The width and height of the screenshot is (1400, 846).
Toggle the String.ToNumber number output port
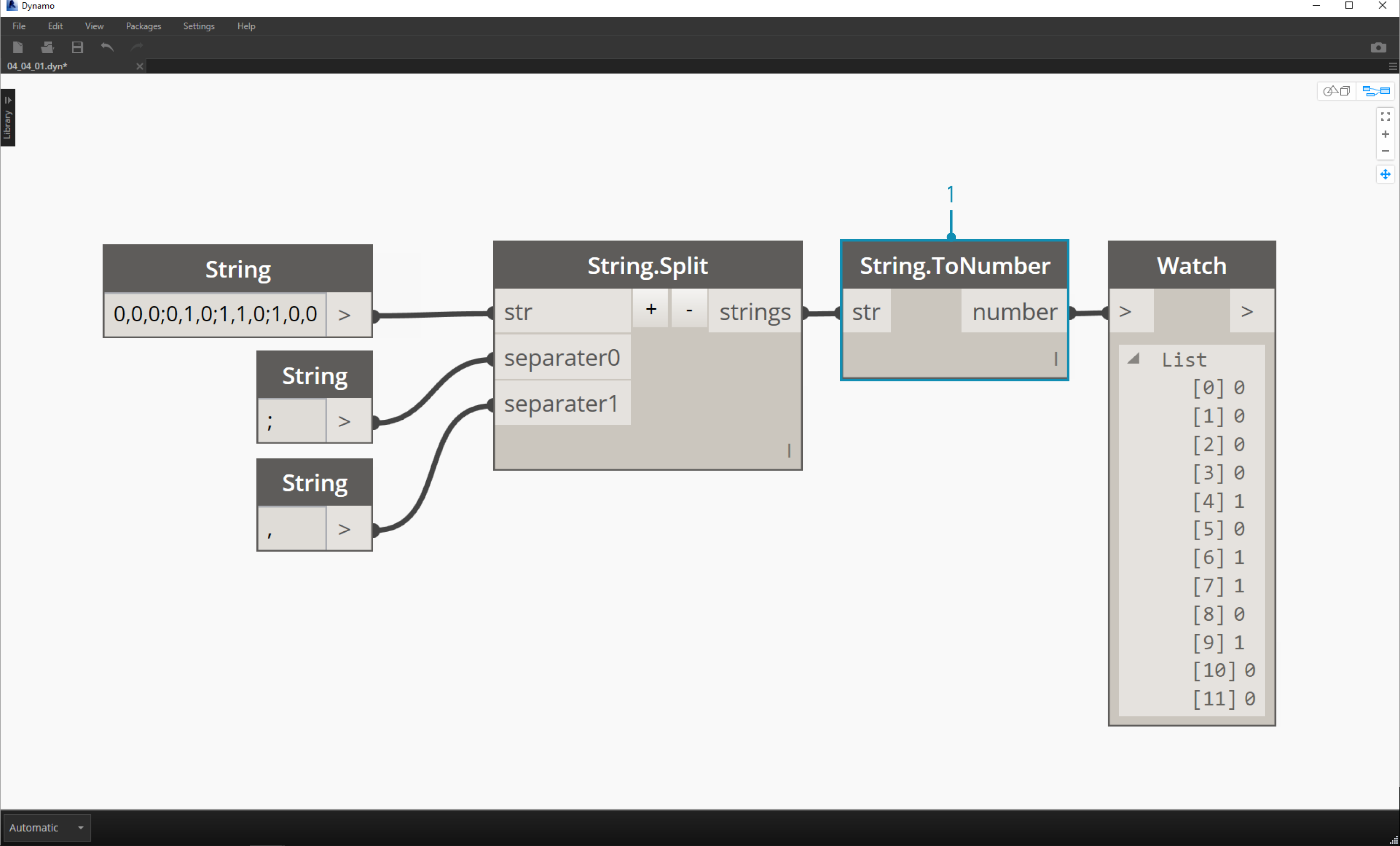click(1013, 311)
